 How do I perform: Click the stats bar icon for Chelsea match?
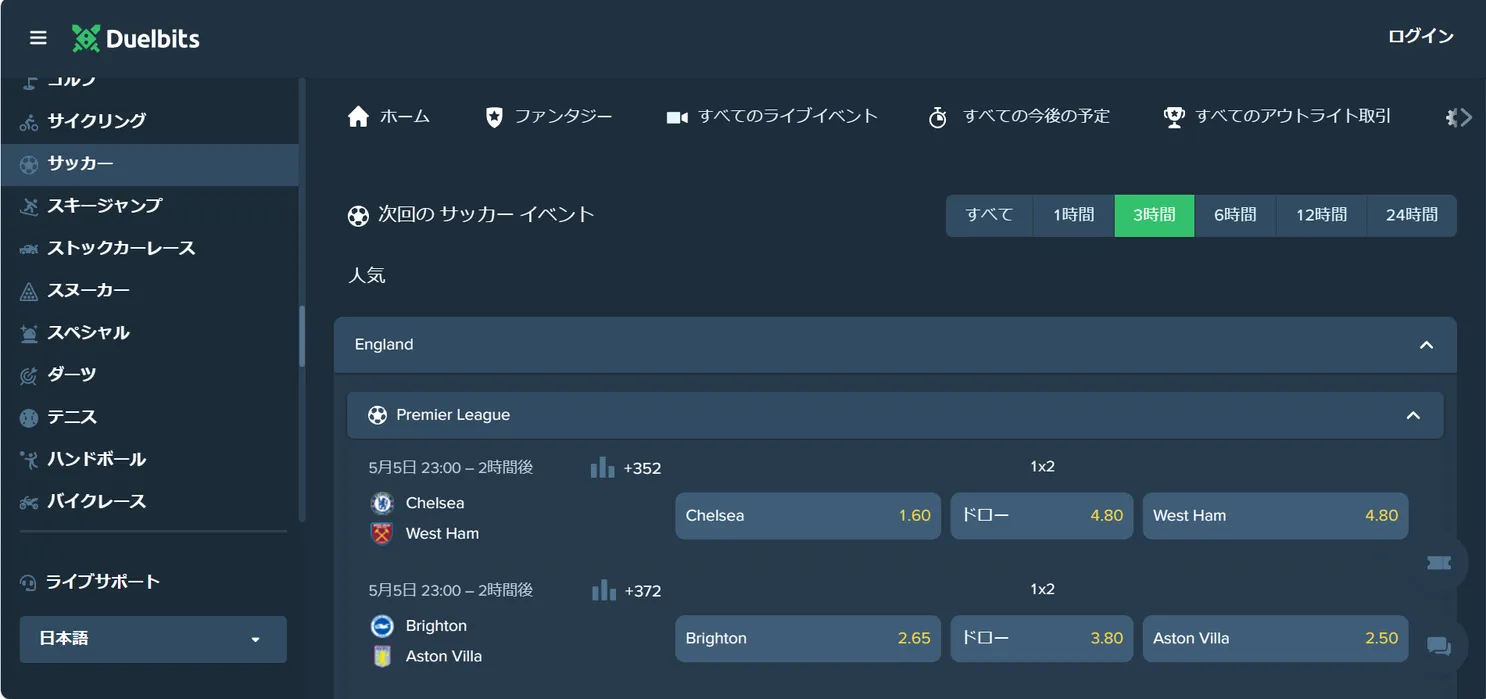tap(602, 467)
